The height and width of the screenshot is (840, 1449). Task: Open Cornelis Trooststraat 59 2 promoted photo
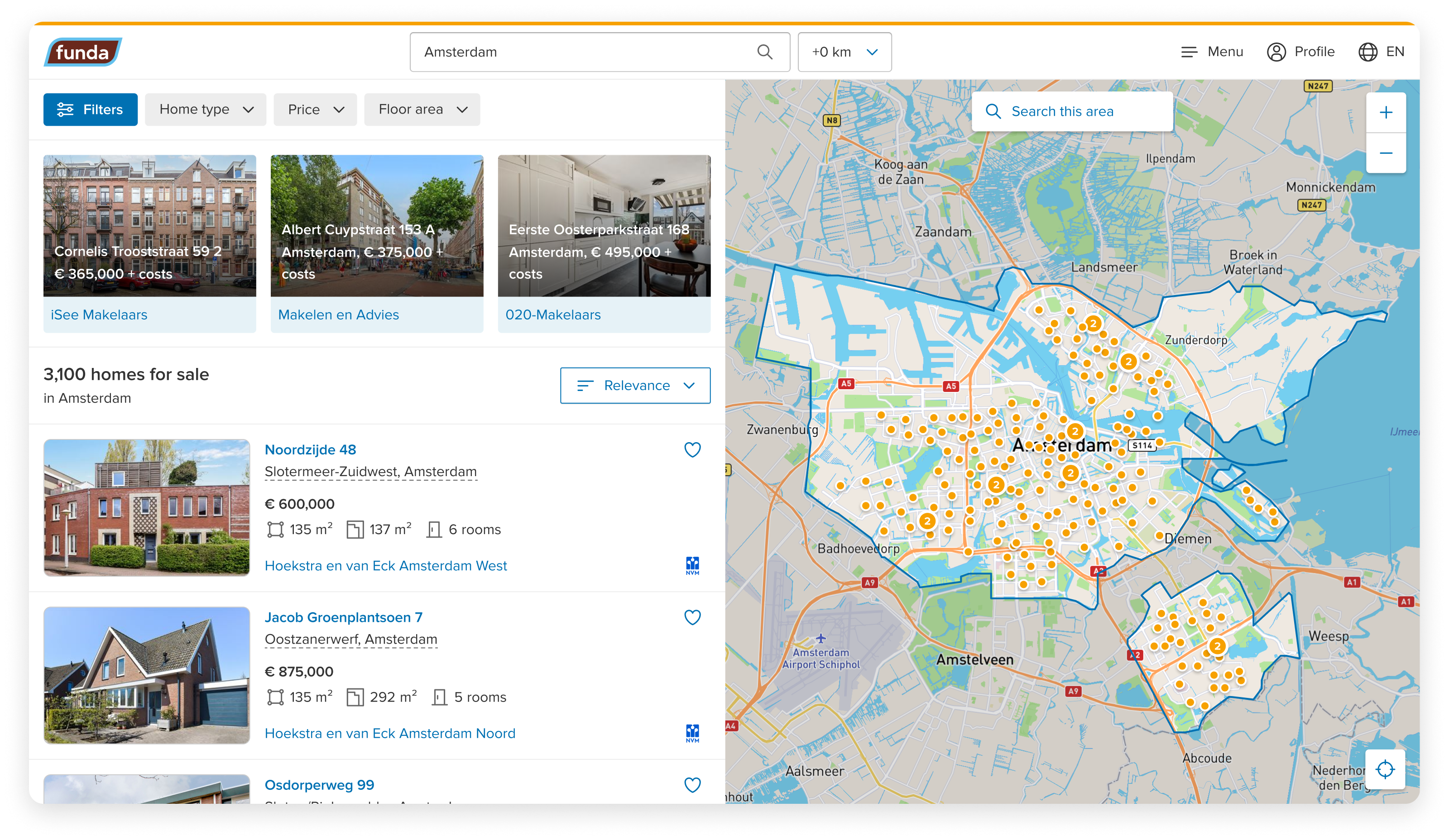(x=149, y=225)
